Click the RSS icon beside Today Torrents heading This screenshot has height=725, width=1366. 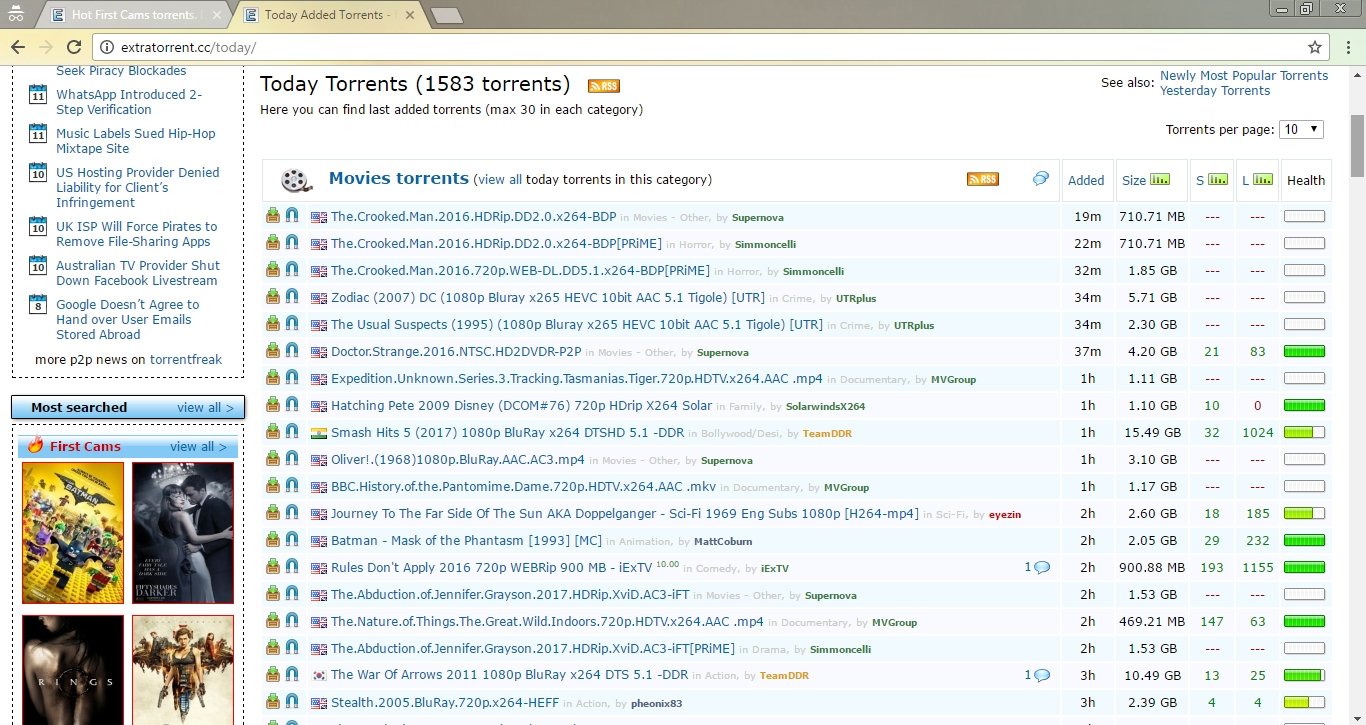(603, 86)
